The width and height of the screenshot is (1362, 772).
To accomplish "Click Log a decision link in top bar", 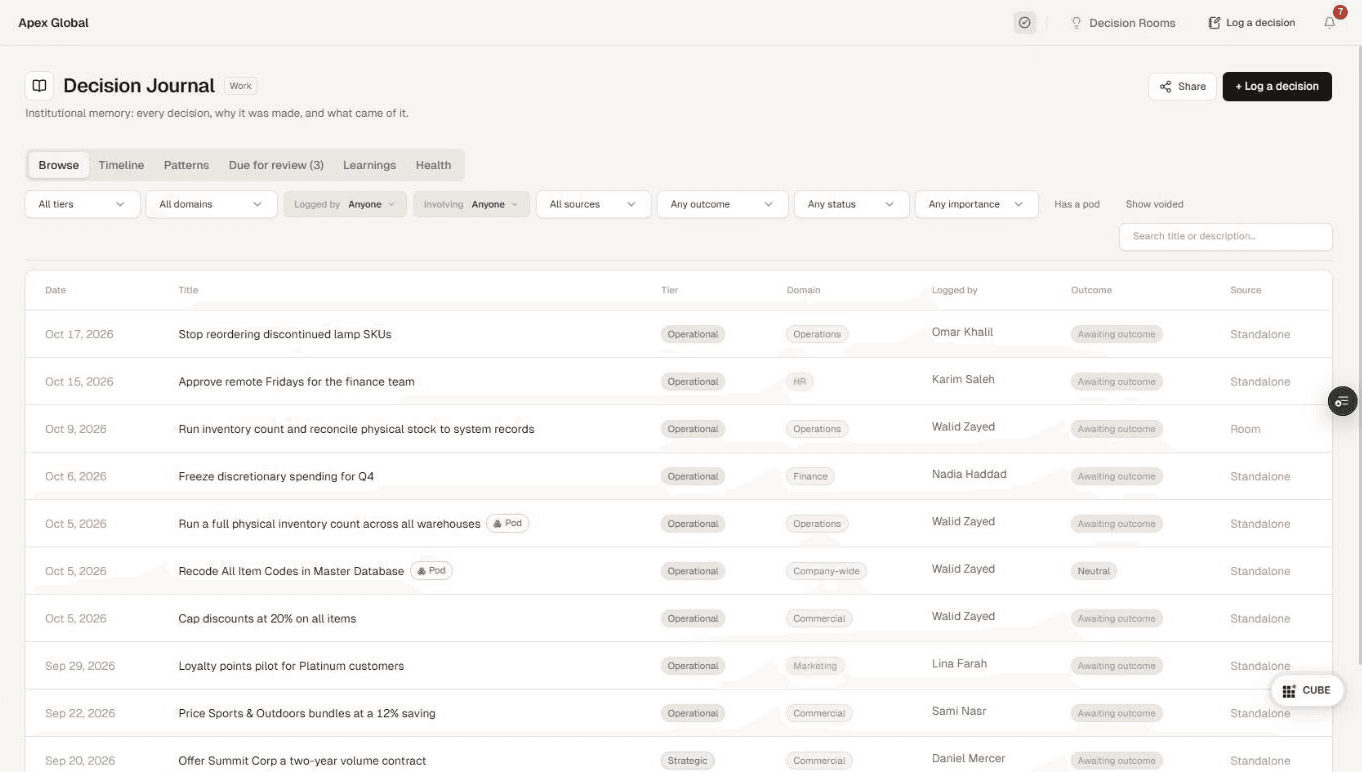I will coord(1251,22).
